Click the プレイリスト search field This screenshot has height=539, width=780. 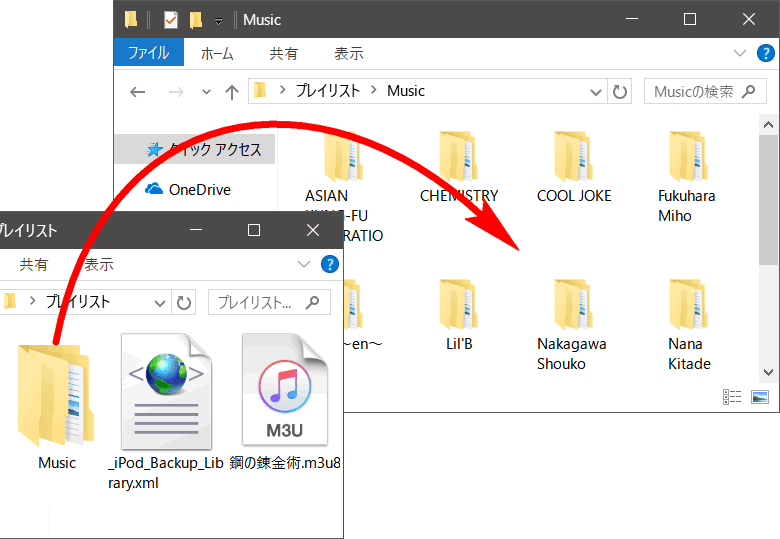coord(269,302)
